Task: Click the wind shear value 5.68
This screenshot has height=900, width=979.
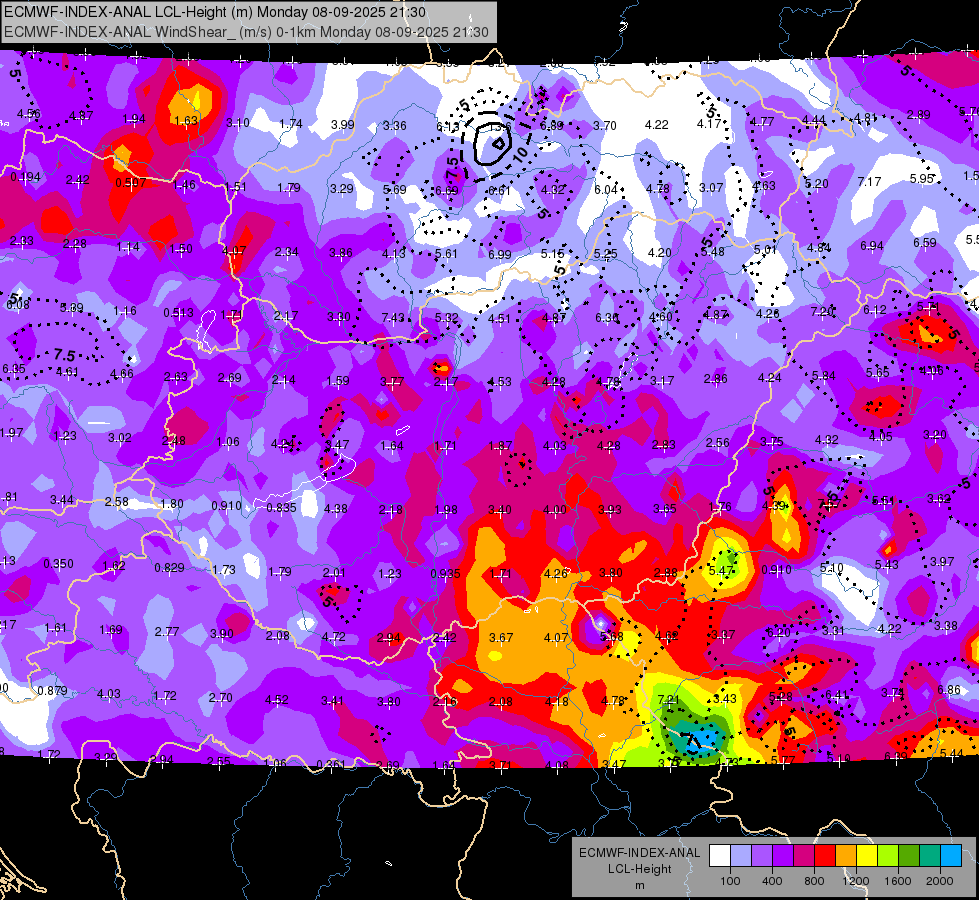Action: click(x=611, y=637)
